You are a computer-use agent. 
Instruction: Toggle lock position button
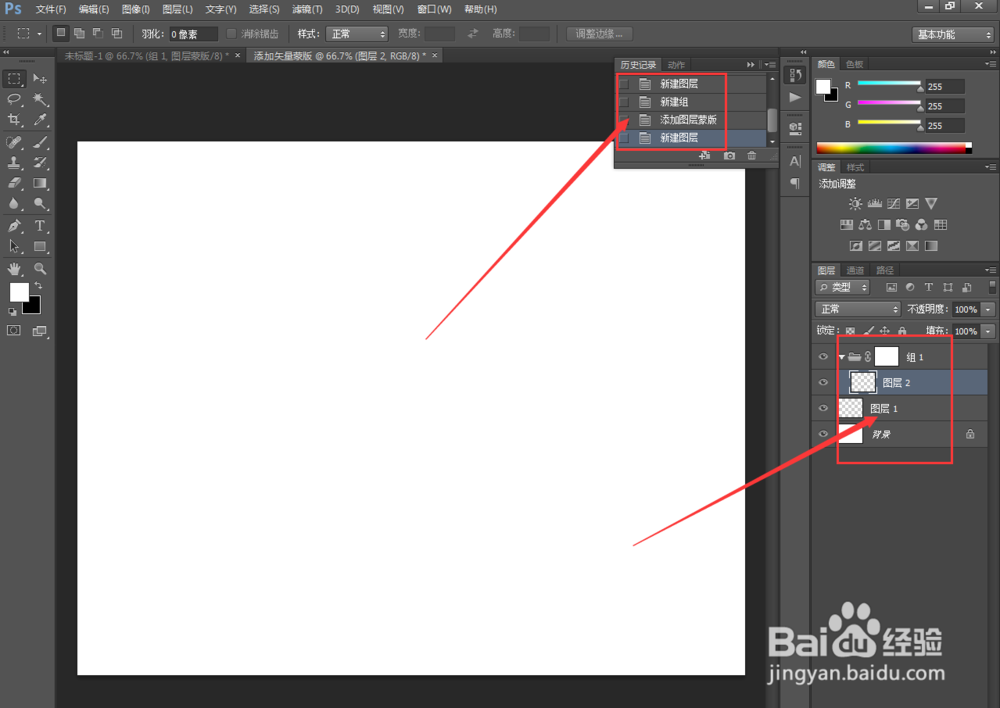point(885,331)
